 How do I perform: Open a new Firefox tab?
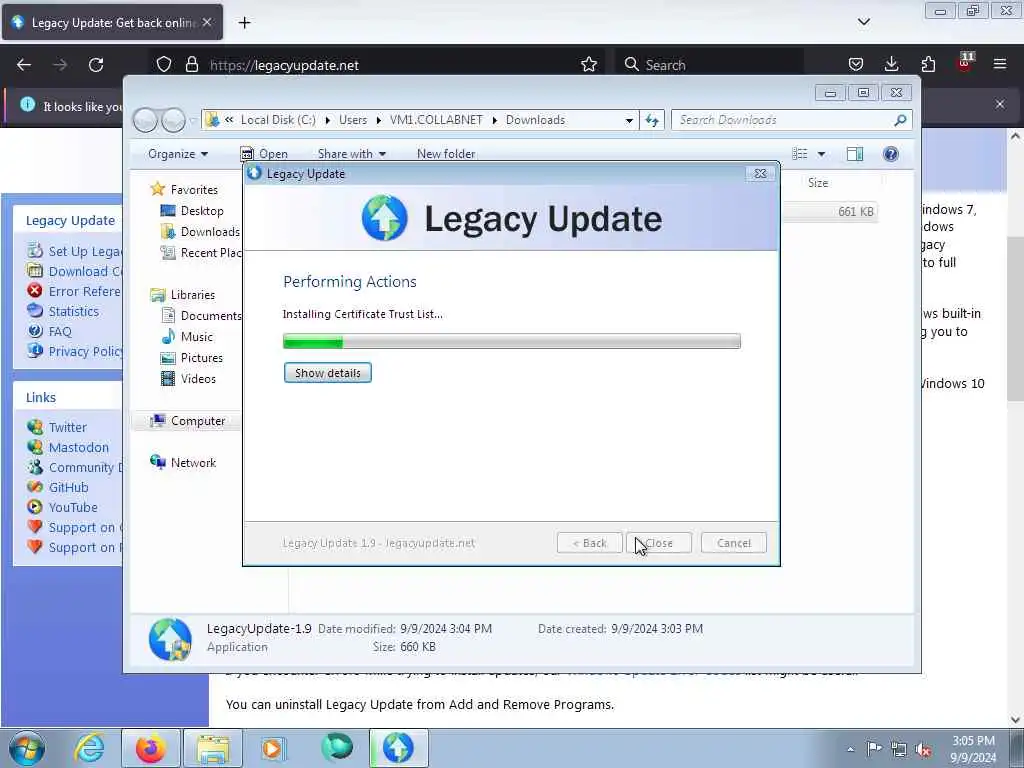coord(244,22)
